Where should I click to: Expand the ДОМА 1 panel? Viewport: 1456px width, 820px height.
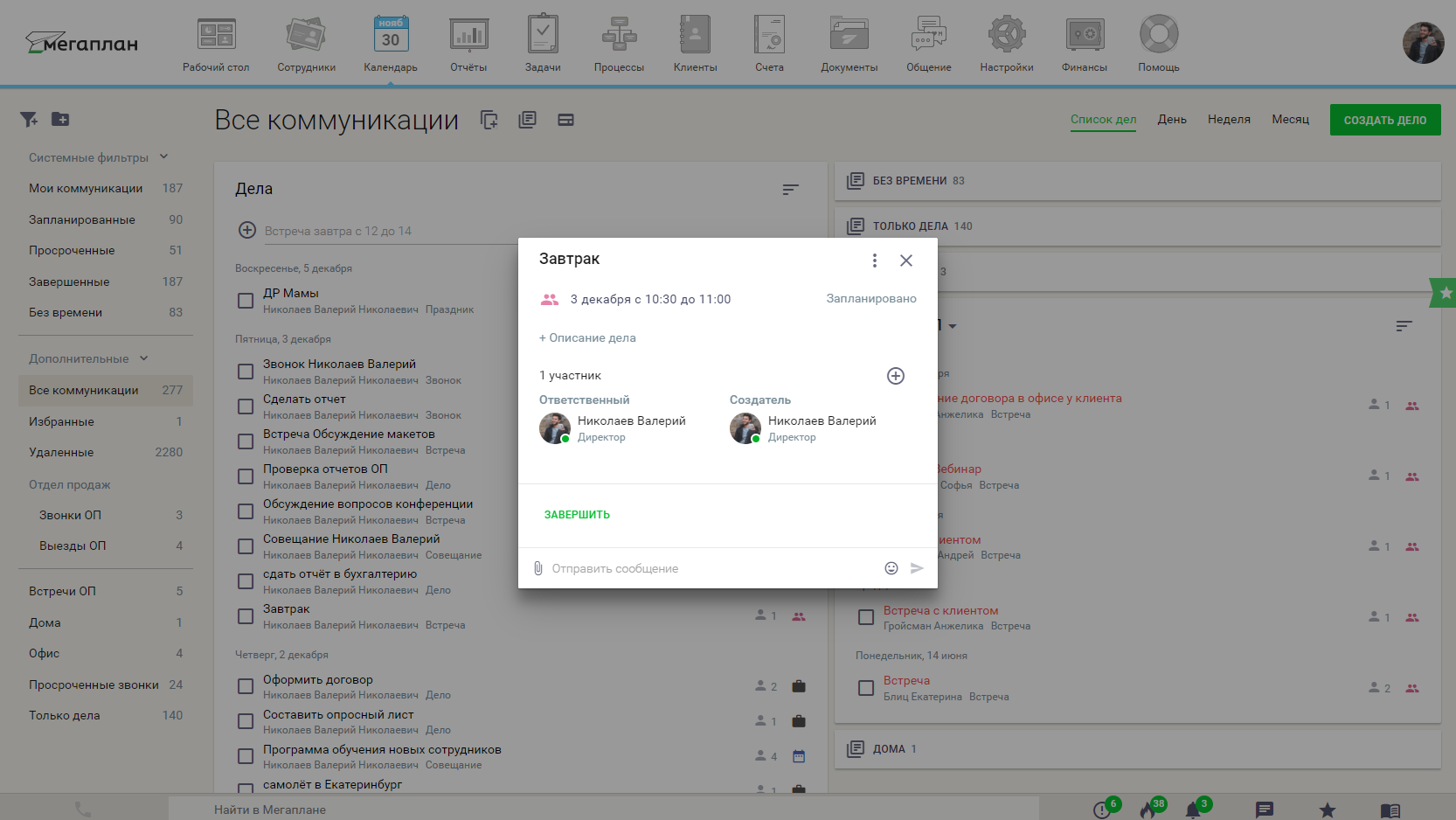point(1138,749)
